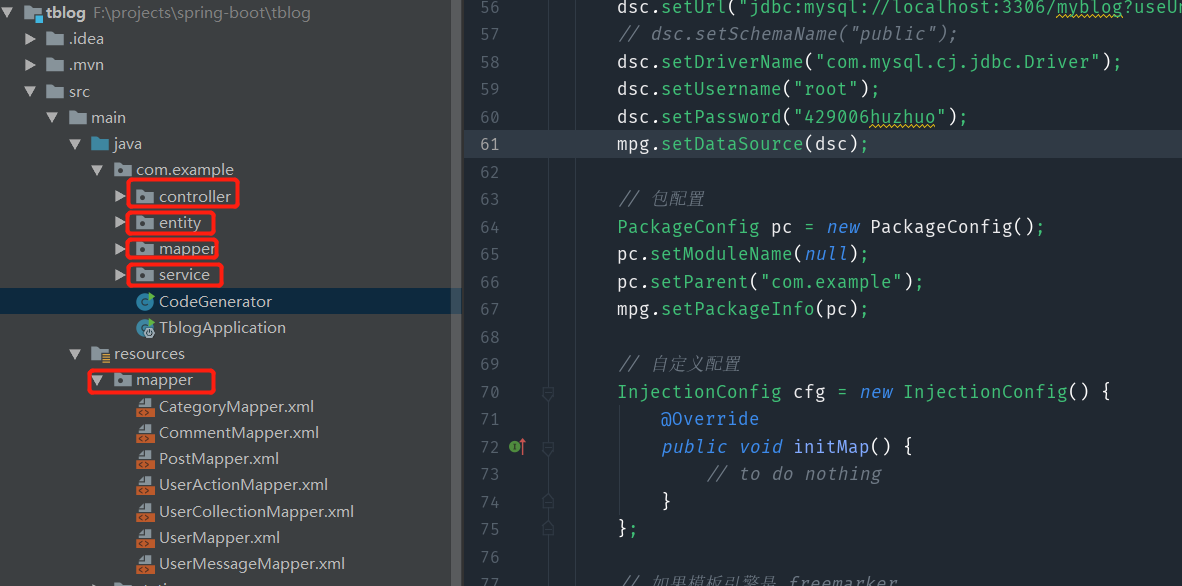Open UserMapper.xml file name
1182x586 pixels.
219,538
